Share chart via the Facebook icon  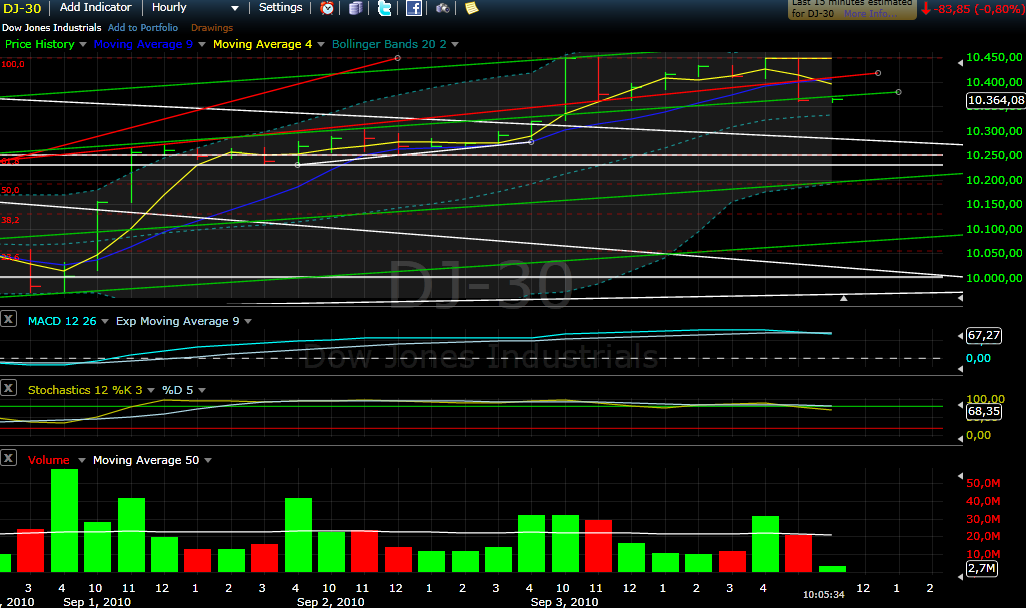(414, 8)
